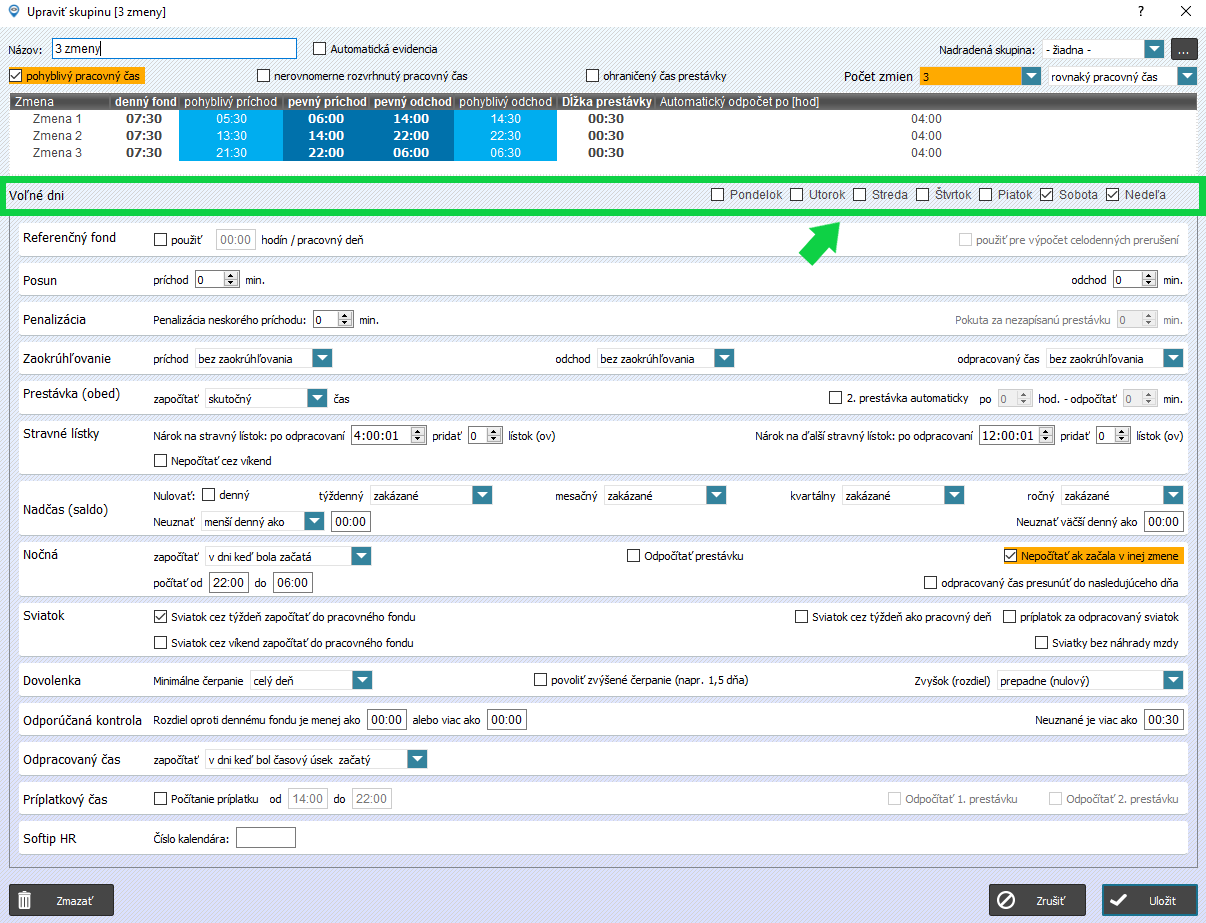Check Štvrtok as a free day

tap(923, 195)
